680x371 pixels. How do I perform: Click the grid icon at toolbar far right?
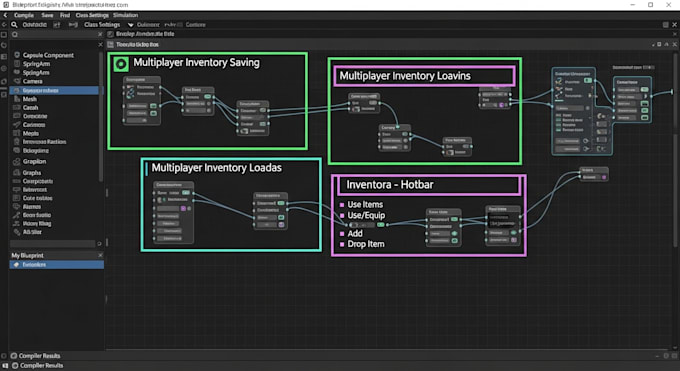[x=665, y=25]
